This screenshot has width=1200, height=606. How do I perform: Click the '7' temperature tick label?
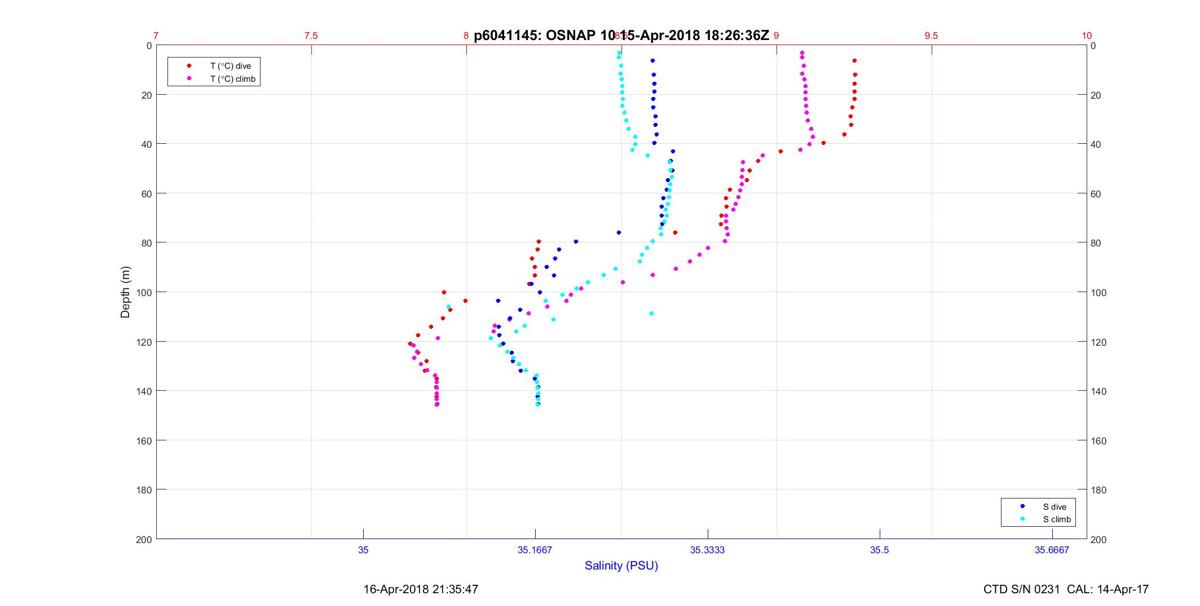pyautogui.click(x=156, y=35)
